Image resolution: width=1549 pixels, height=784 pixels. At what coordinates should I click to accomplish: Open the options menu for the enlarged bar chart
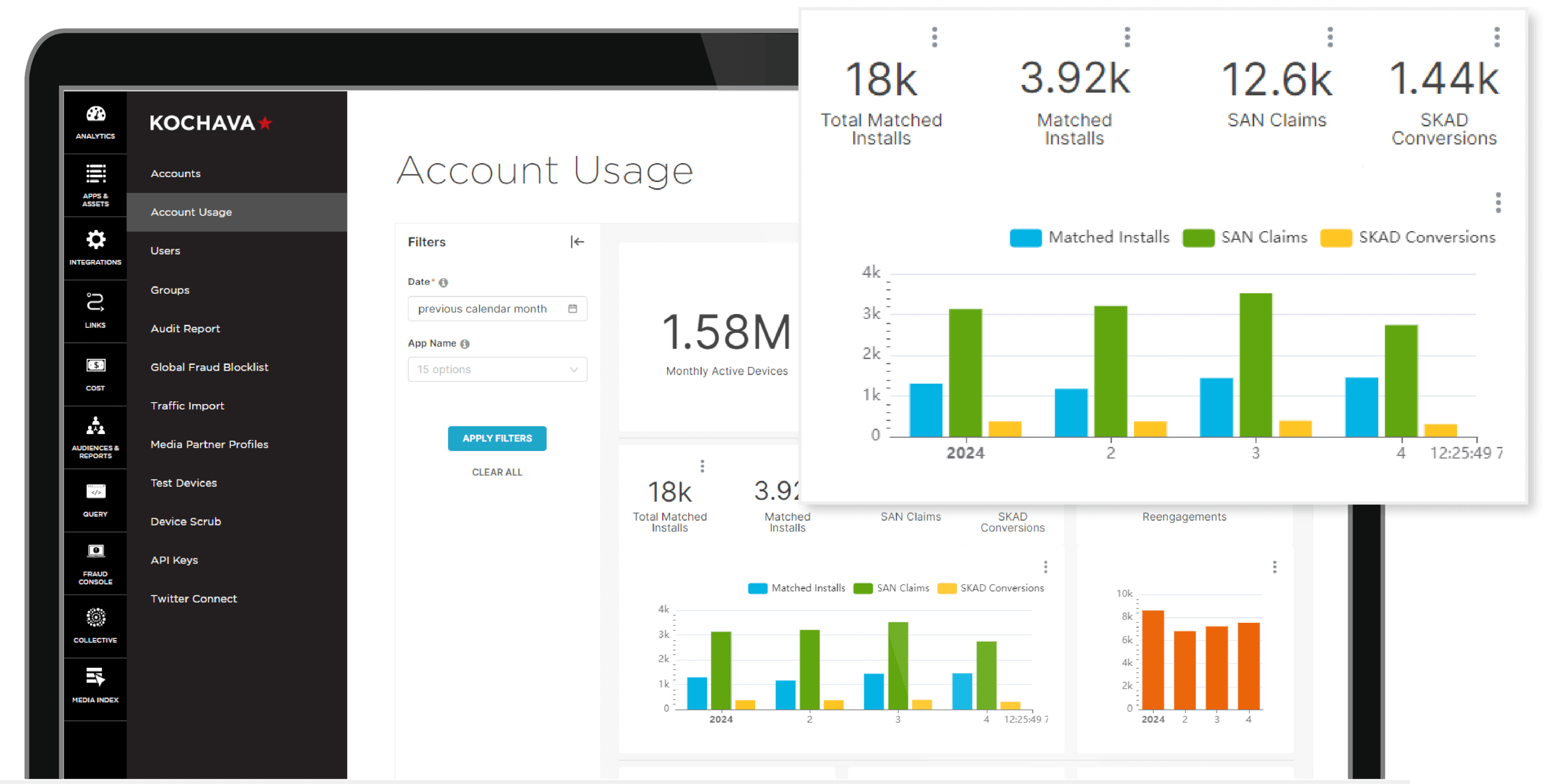click(1498, 203)
